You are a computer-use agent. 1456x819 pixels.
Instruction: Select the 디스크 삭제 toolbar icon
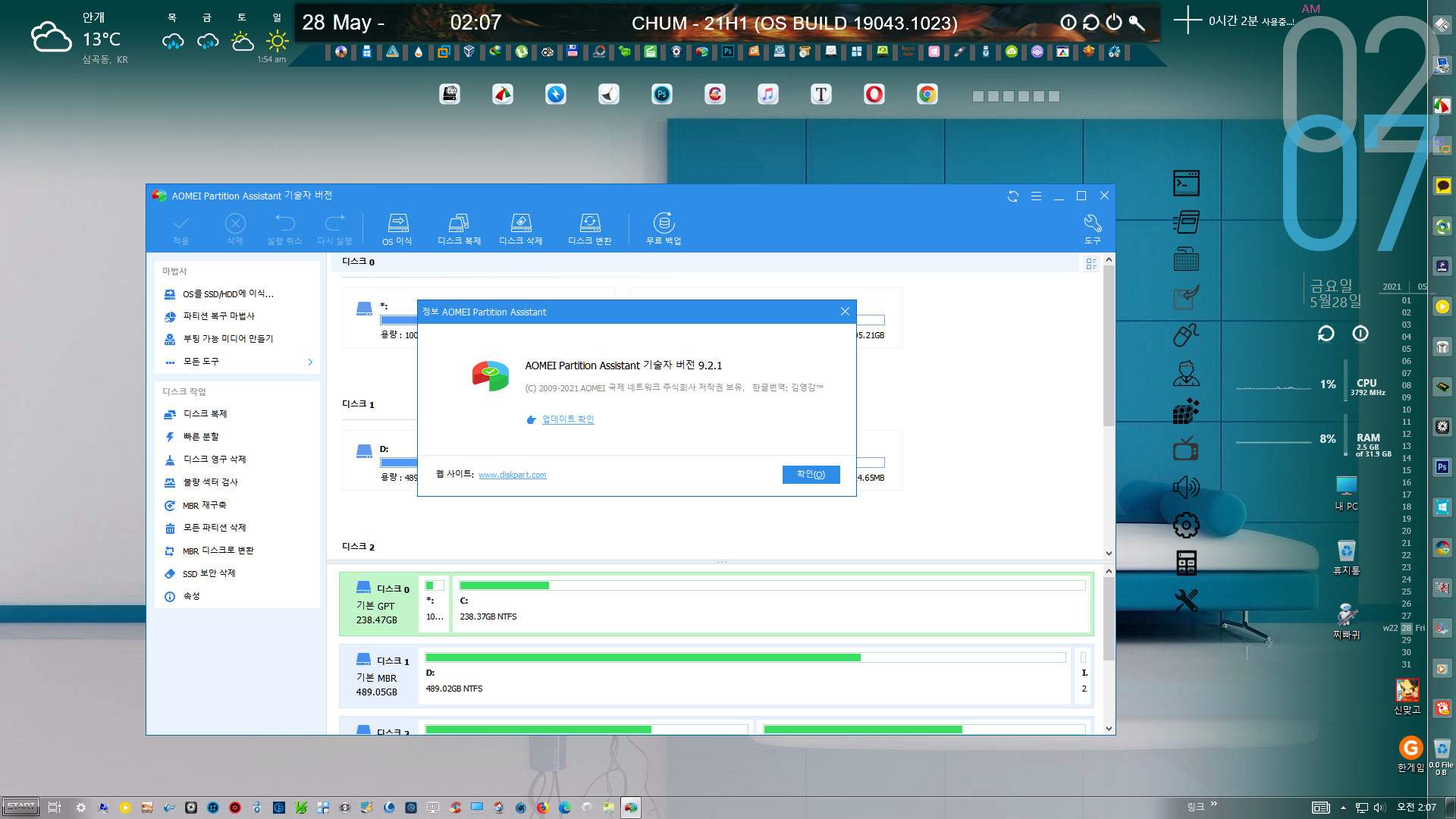(520, 228)
